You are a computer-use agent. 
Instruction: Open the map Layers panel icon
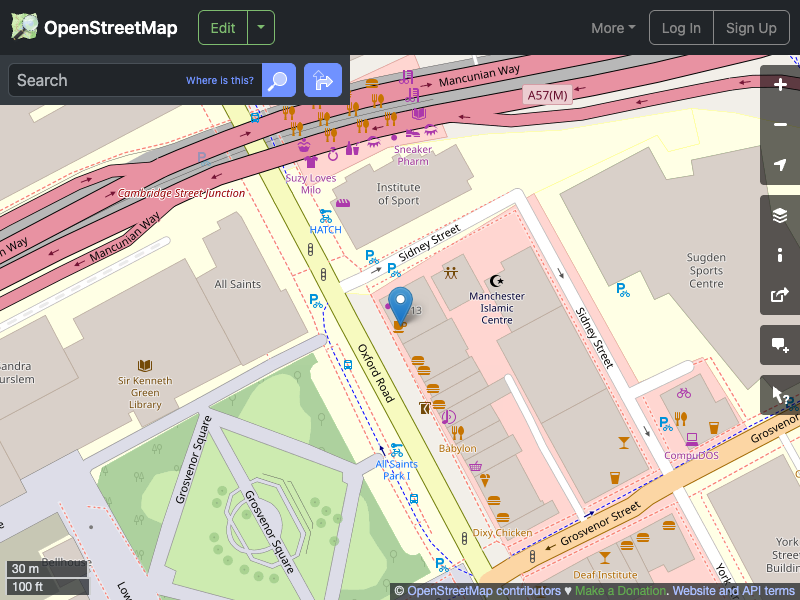[x=780, y=214]
